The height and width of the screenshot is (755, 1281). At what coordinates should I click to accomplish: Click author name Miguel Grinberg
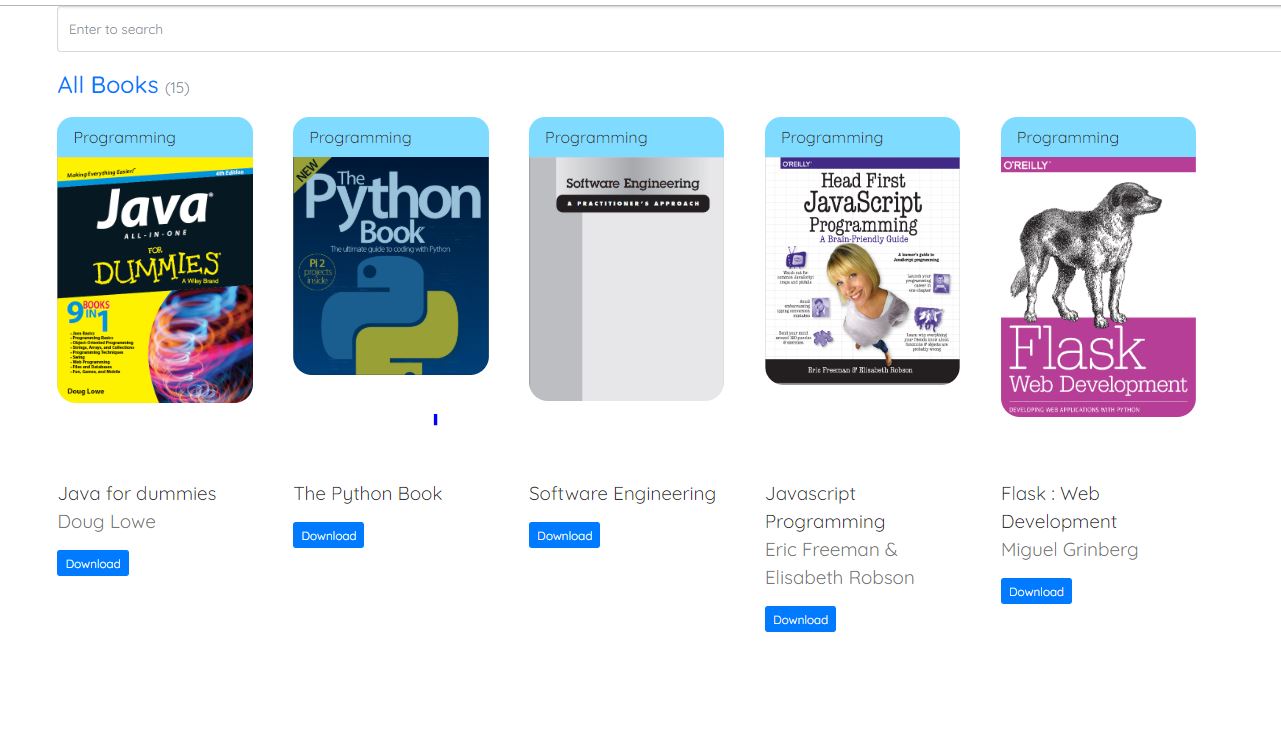1069,550
